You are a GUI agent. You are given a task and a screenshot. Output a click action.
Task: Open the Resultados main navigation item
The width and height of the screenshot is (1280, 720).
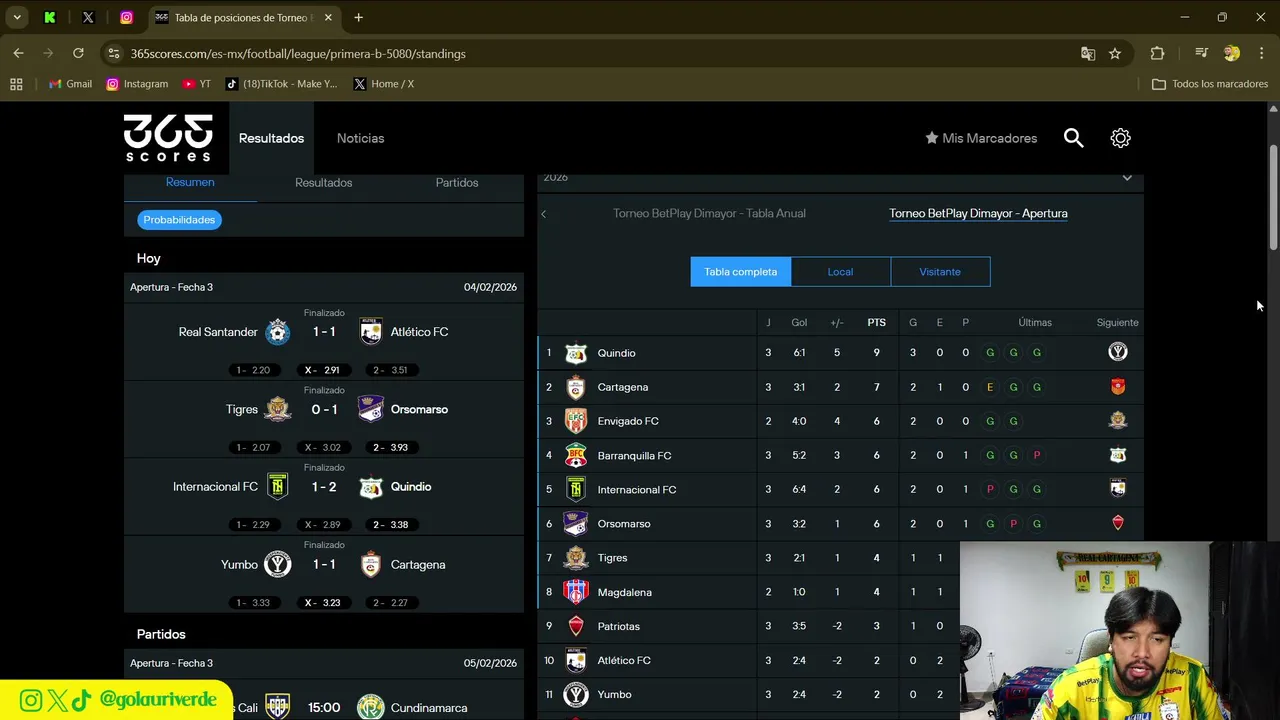coord(271,138)
